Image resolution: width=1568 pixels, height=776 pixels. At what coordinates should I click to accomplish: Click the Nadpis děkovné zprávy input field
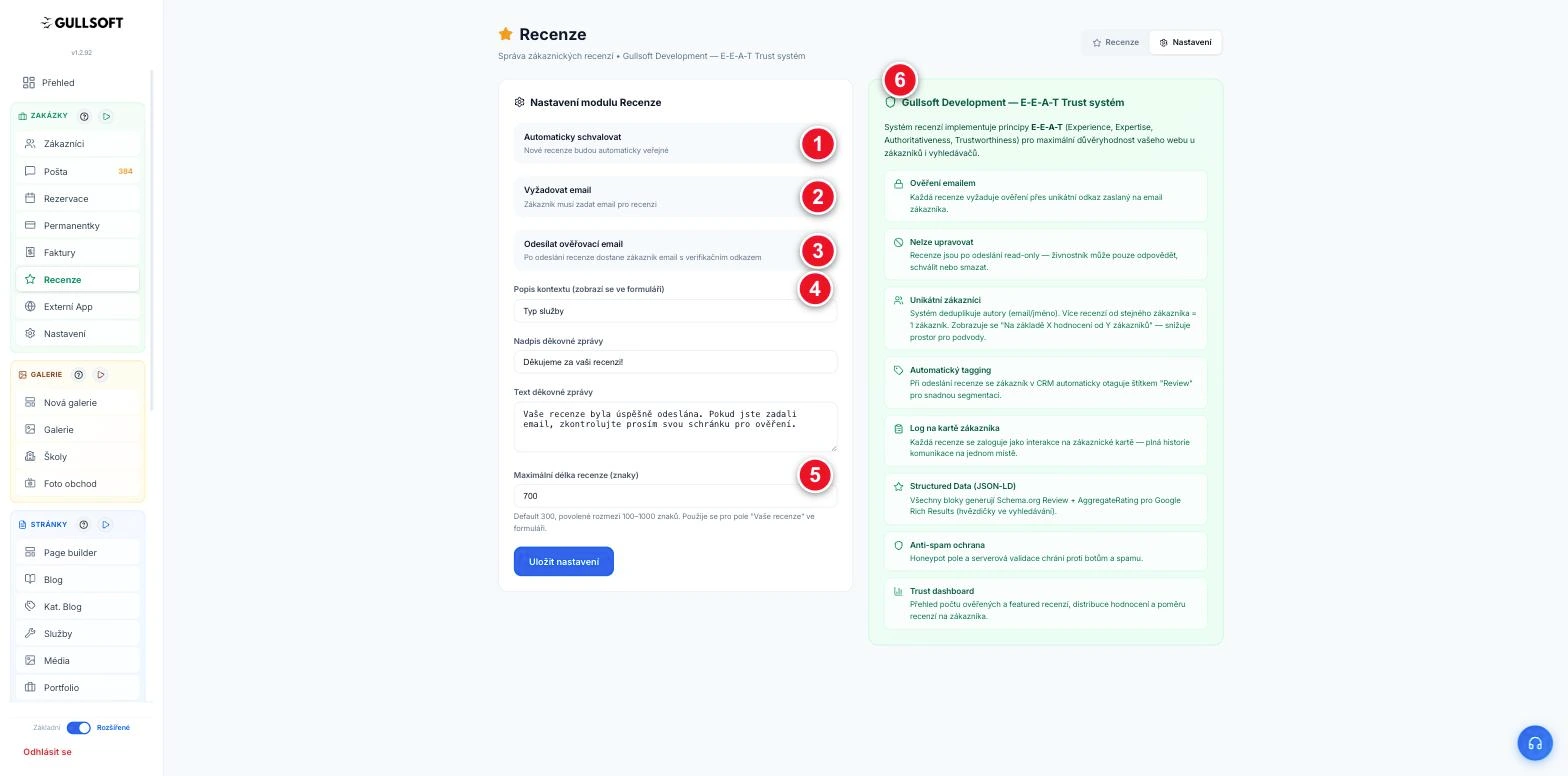point(675,362)
